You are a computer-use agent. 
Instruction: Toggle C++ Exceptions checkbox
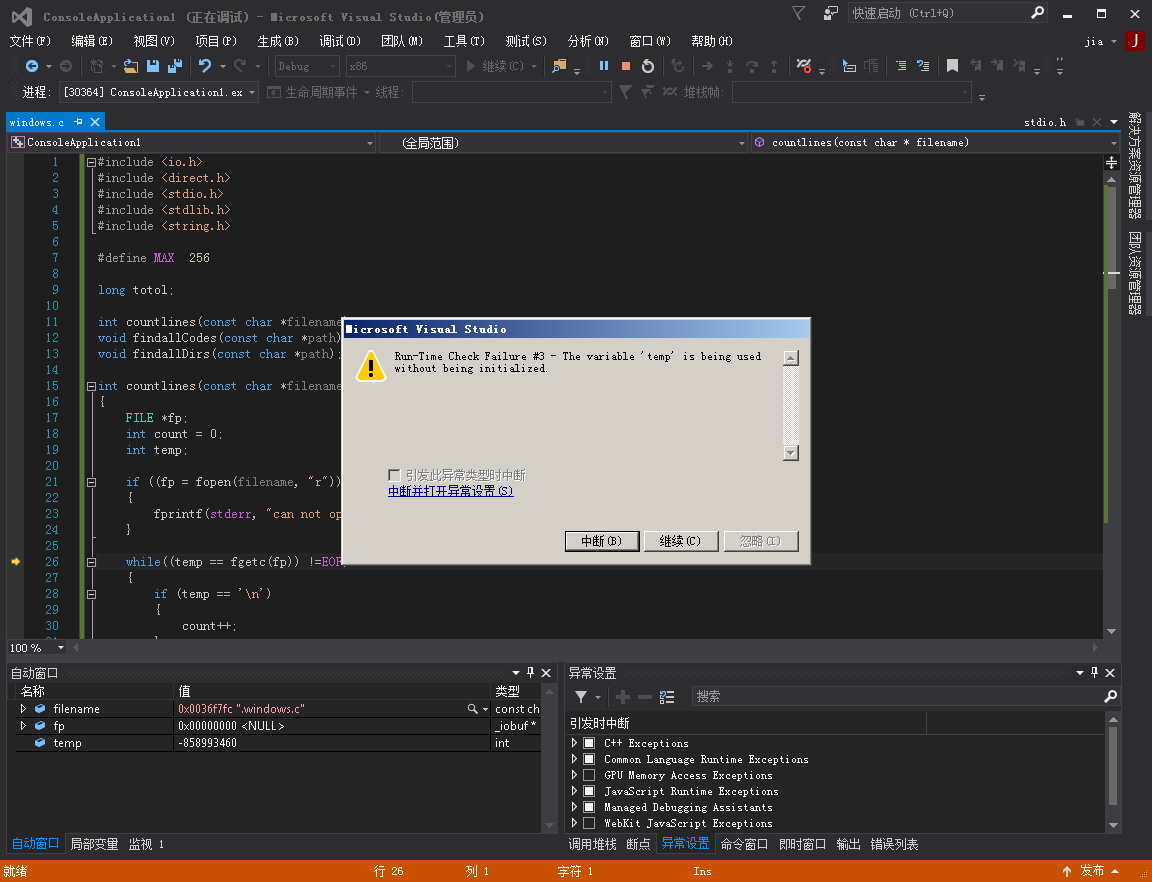pos(588,743)
